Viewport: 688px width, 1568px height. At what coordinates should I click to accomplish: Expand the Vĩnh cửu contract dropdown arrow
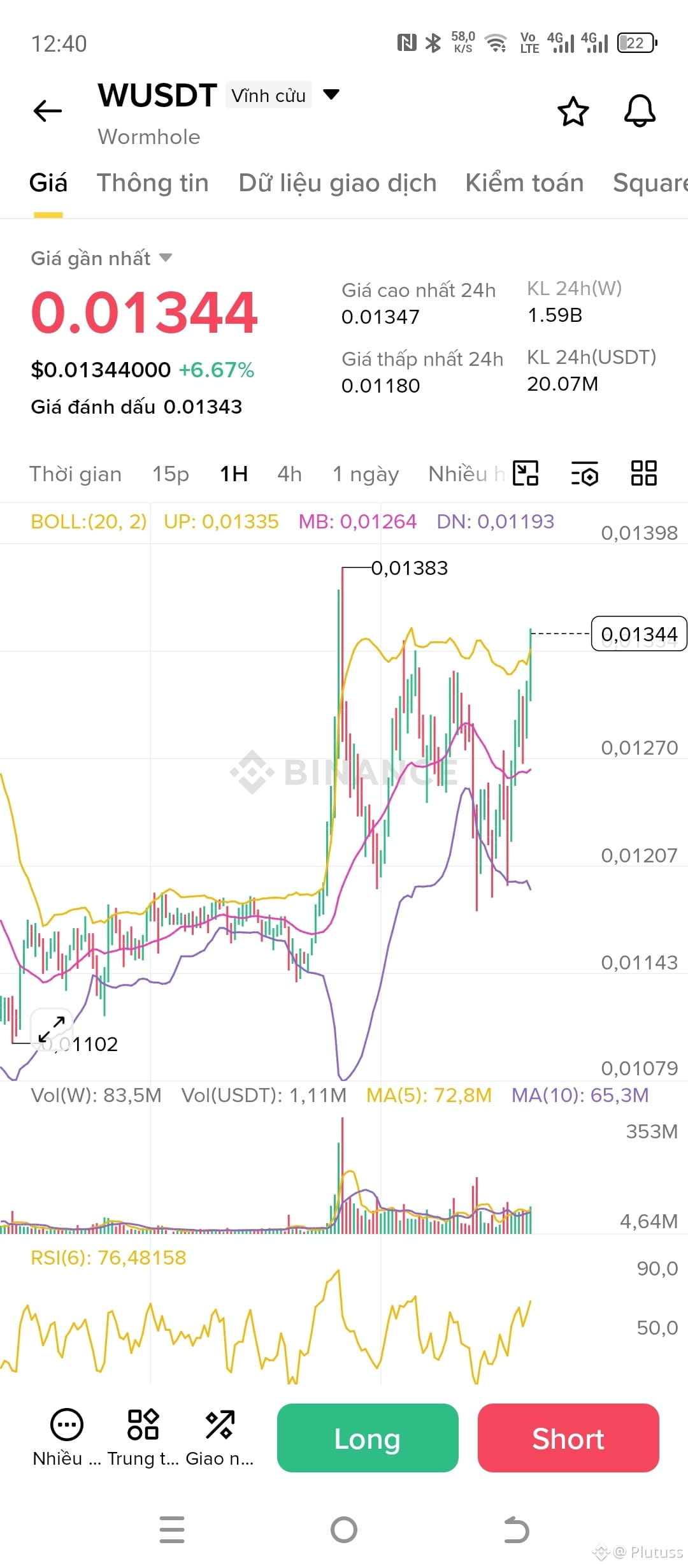(331, 95)
